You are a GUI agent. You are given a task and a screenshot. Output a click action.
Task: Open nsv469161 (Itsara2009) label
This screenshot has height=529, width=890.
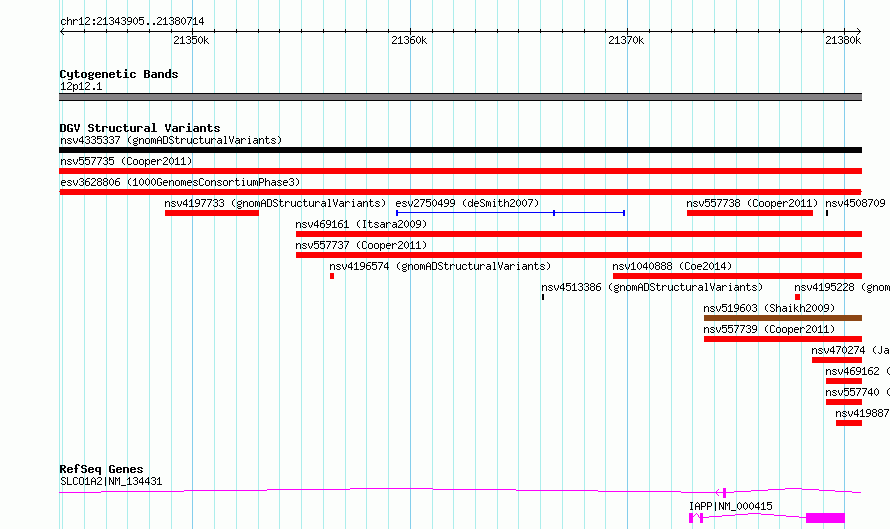tap(361, 224)
